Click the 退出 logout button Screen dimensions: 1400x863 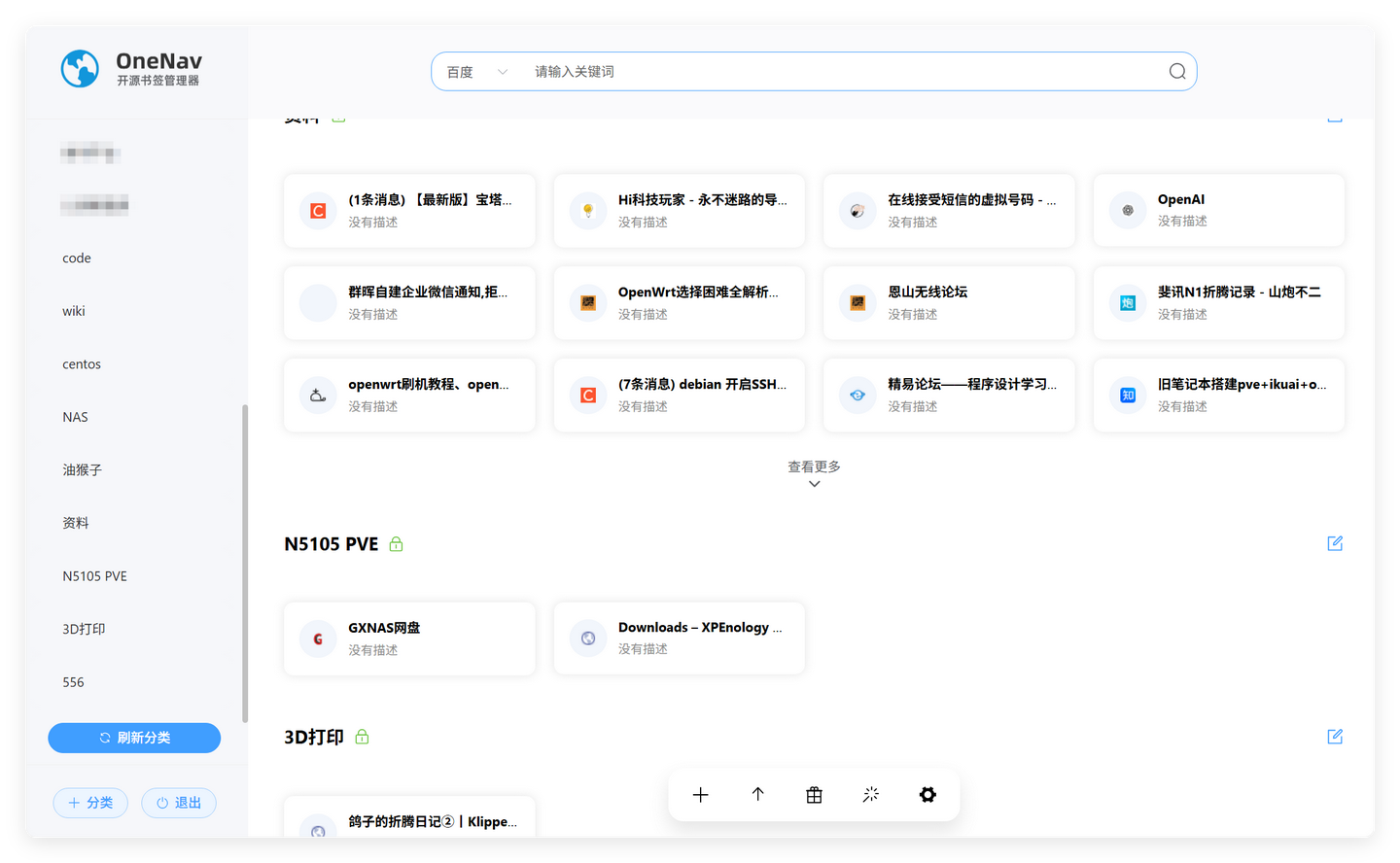[x=178, y=803]
